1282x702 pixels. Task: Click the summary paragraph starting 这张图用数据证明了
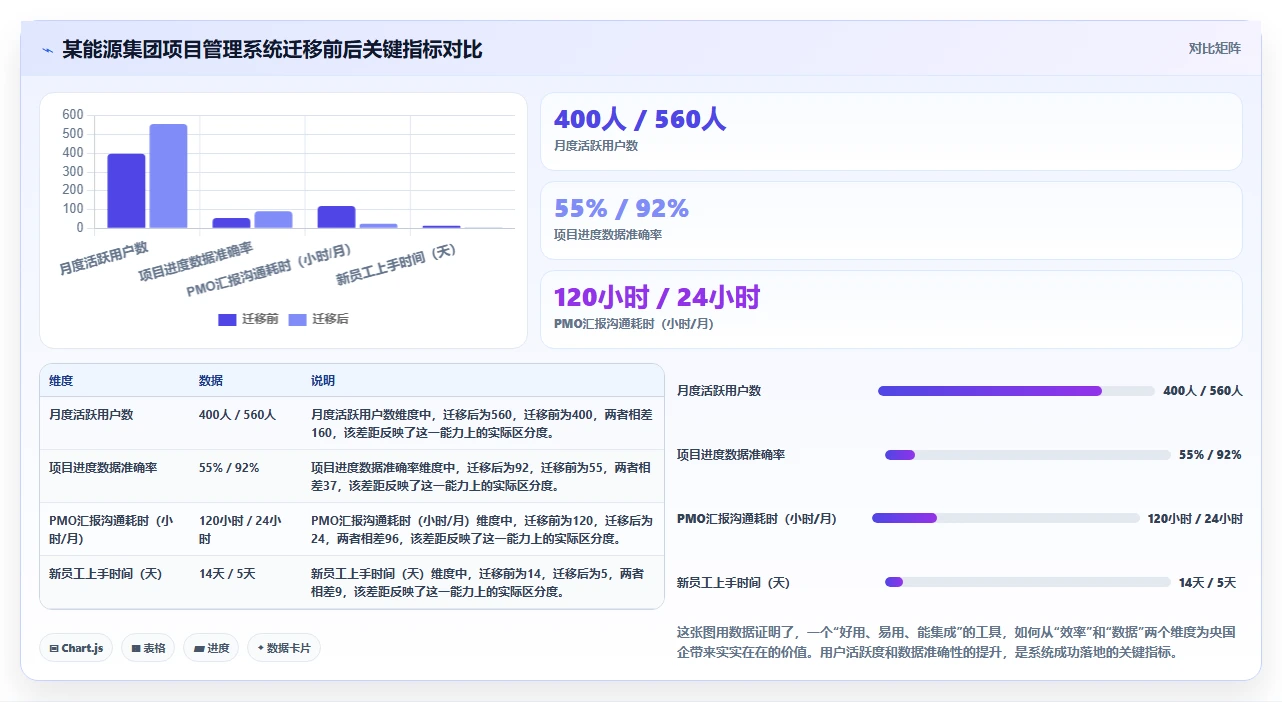957,642
